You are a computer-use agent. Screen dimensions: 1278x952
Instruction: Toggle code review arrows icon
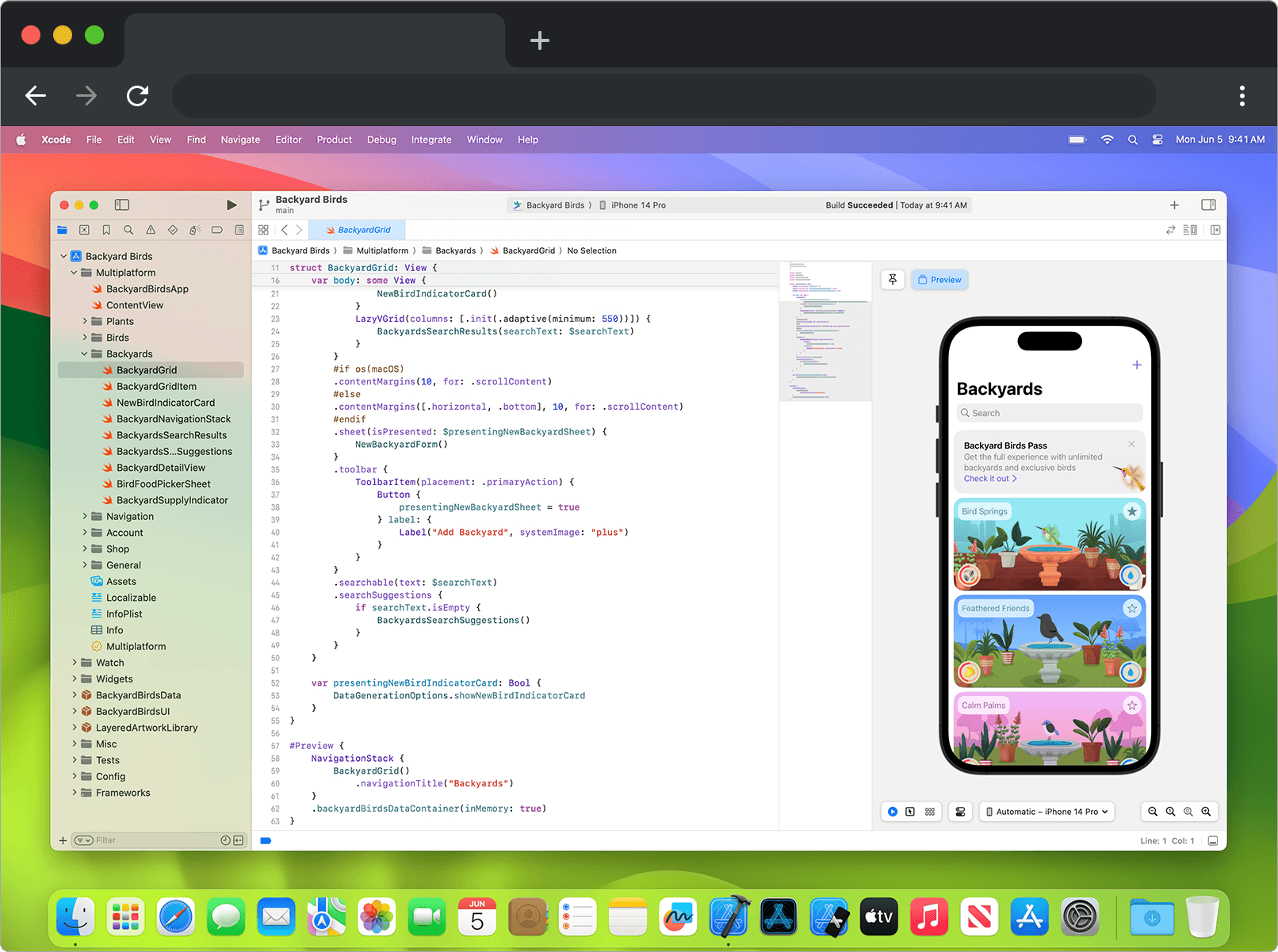click(x=1170, y=230)
